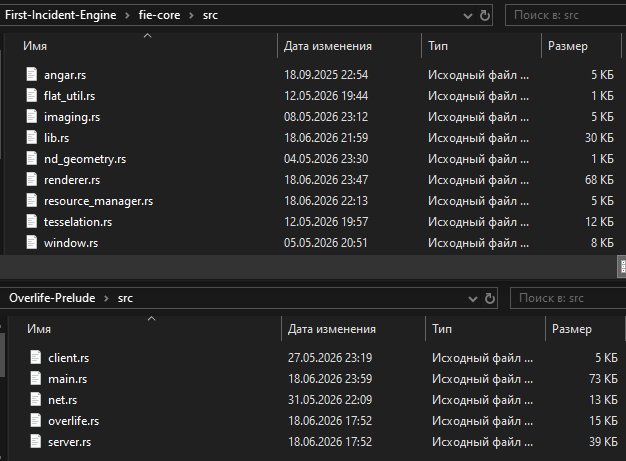Go to fie-core breadcrumb folder
This screenshot has width=626, height=461.
[159, 15]
